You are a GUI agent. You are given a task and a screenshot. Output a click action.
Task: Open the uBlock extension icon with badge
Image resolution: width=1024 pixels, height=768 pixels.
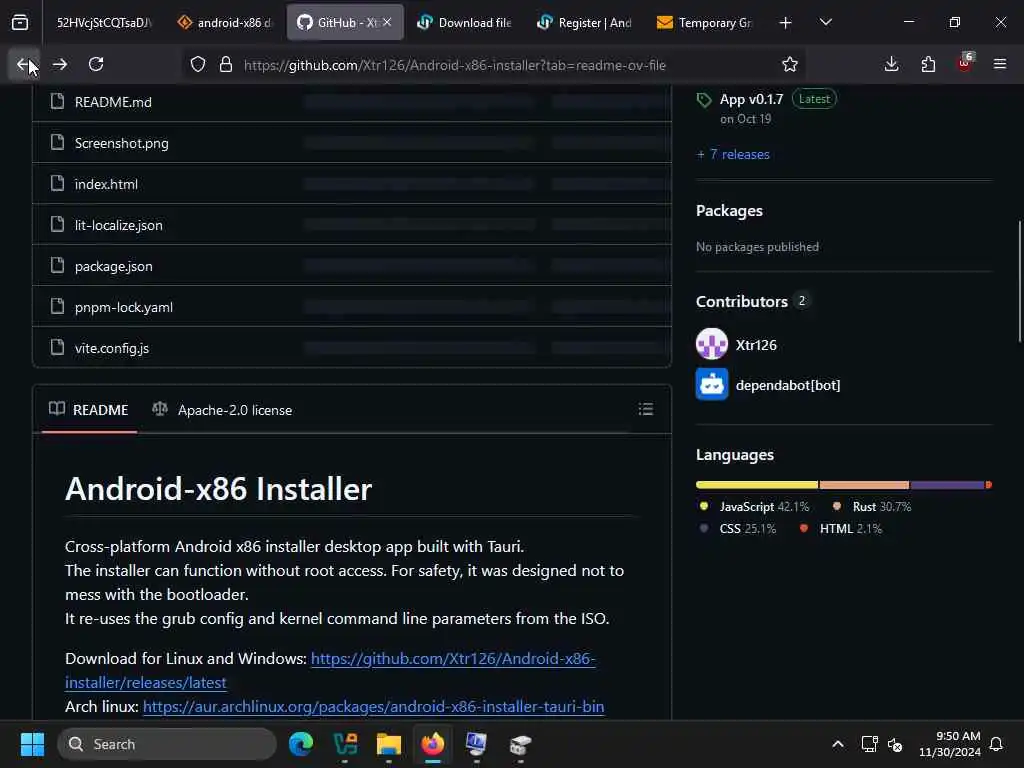tap(965, 63)
